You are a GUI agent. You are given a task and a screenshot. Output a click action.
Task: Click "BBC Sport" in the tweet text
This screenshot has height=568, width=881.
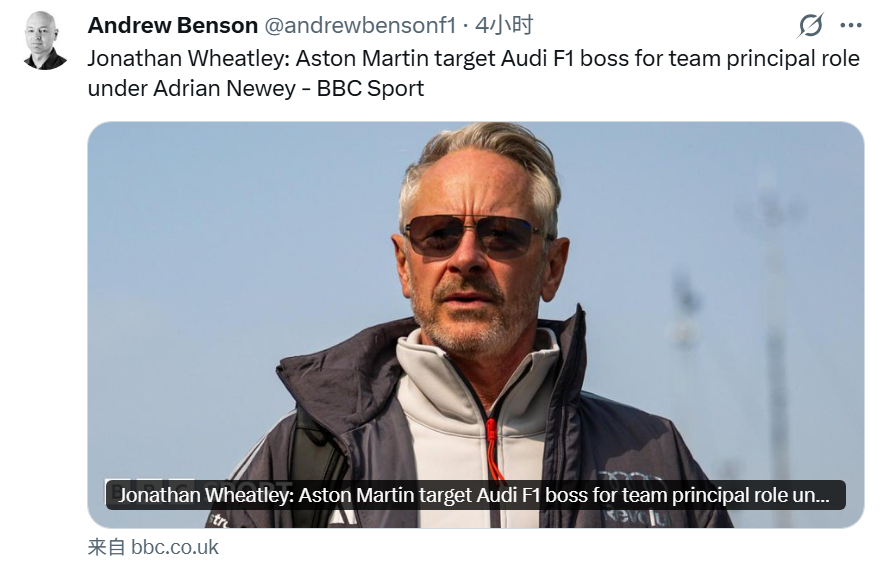click(370, 88)
